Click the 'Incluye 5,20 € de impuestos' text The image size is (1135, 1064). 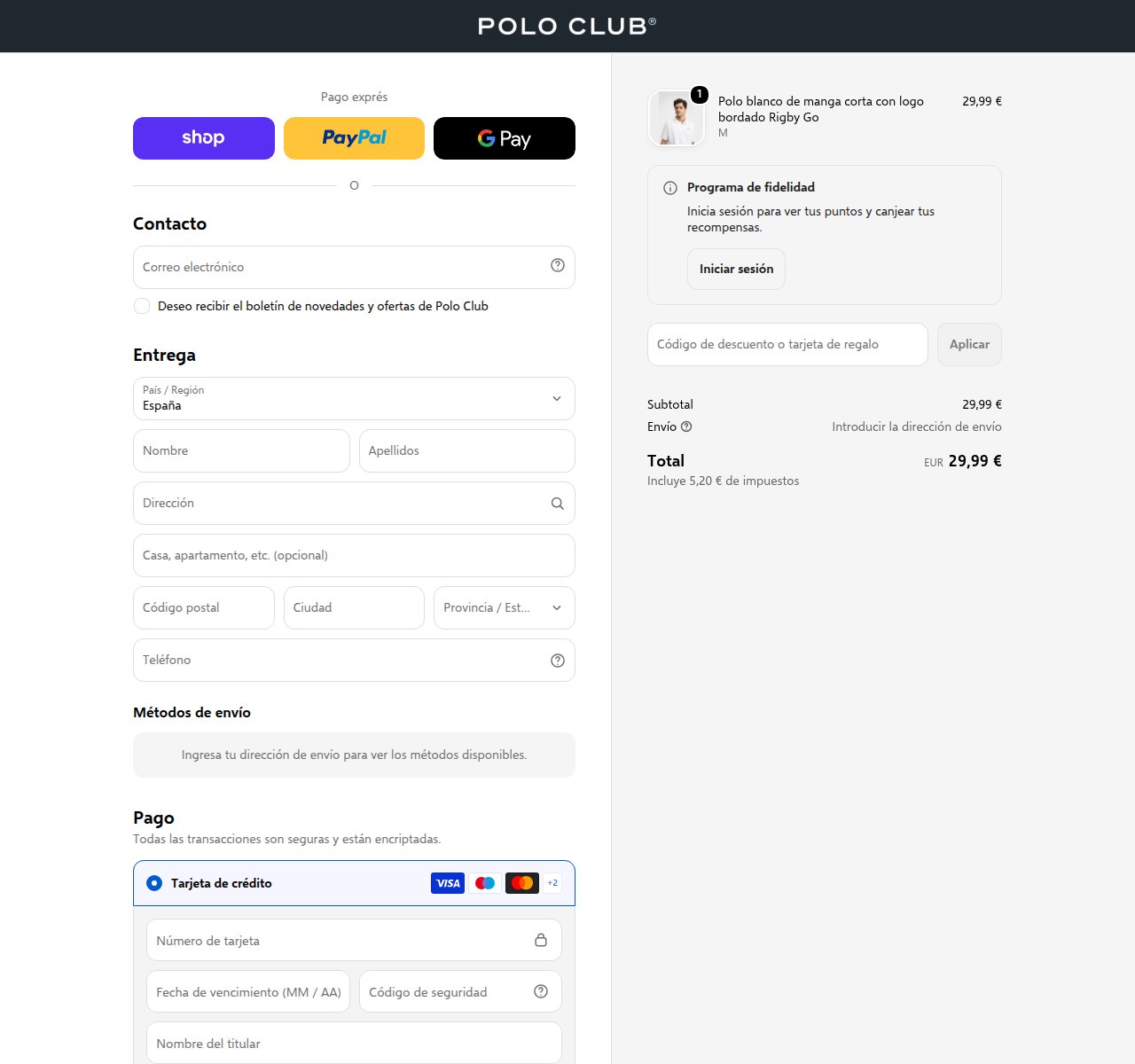pyautogui.click(x=723, y=481)
